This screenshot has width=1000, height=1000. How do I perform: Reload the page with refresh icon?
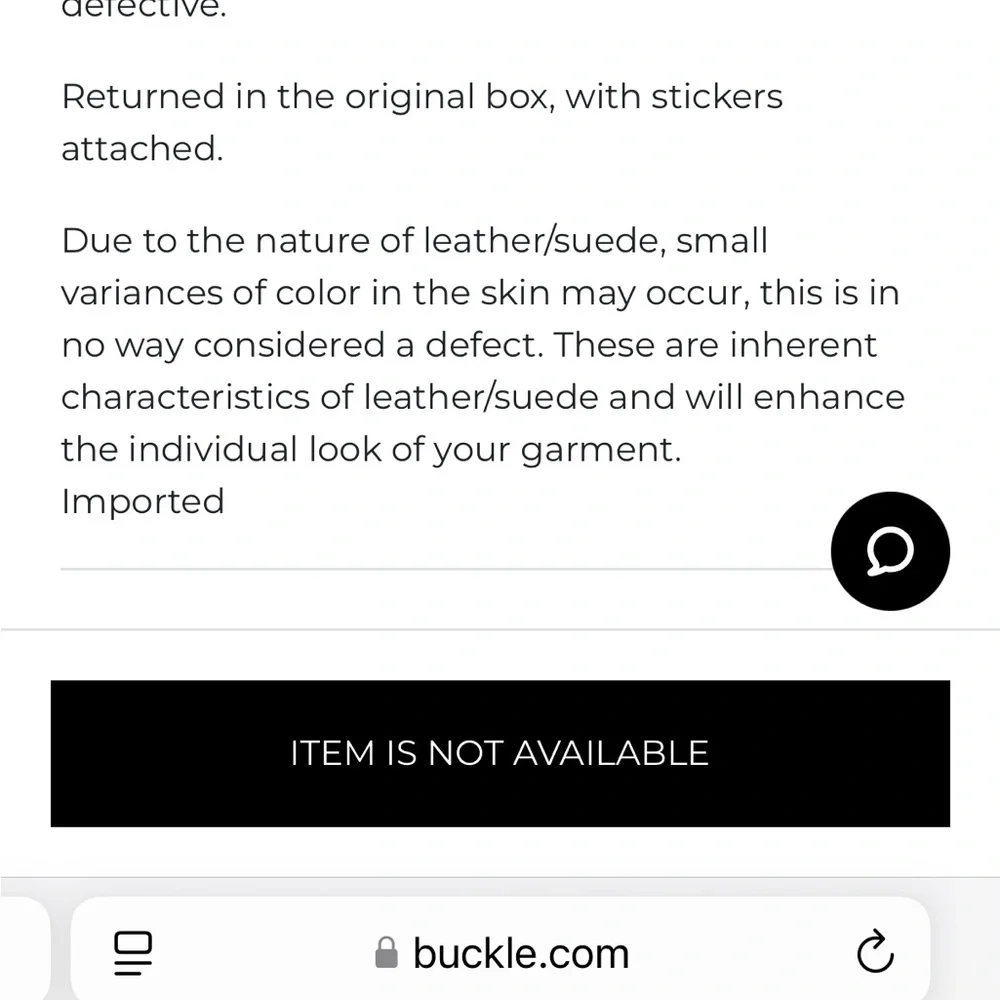pyautogui.click(x=875, y=953)
